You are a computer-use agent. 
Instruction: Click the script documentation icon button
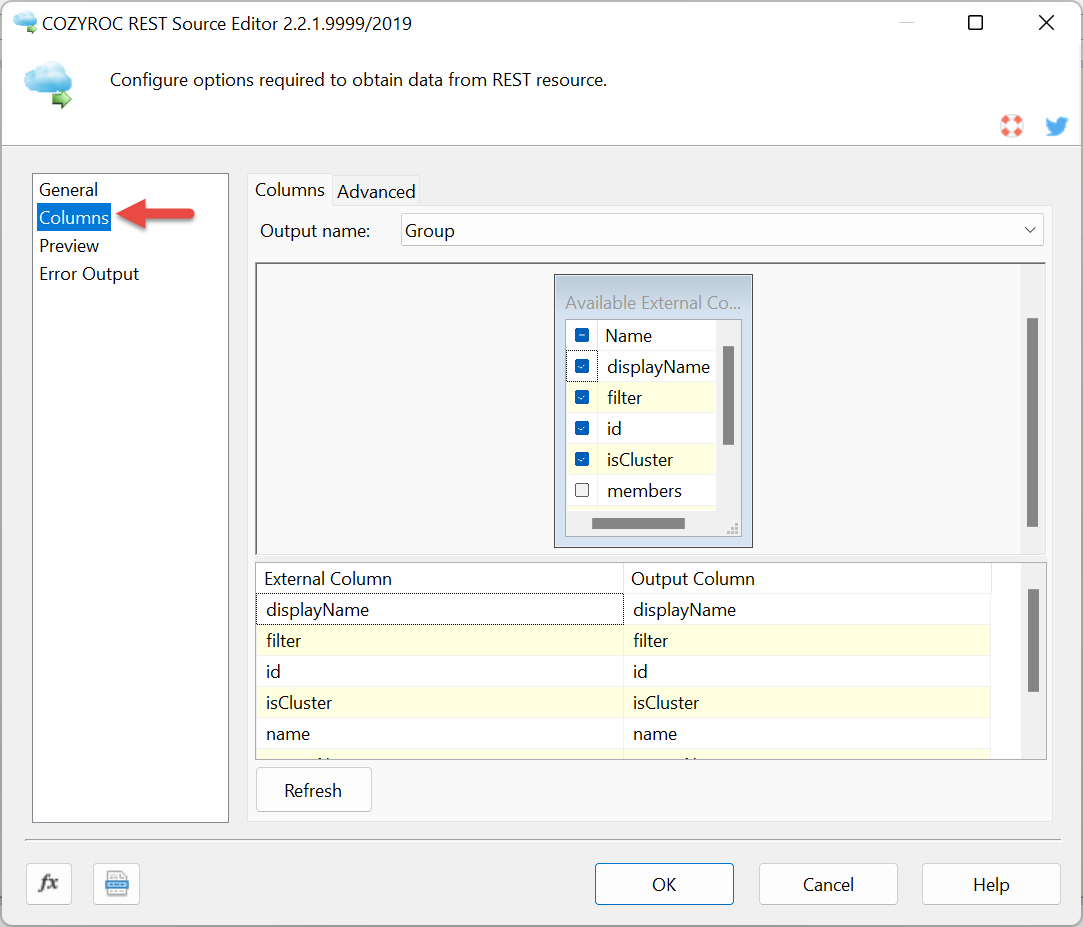click(x=116, y=883)
